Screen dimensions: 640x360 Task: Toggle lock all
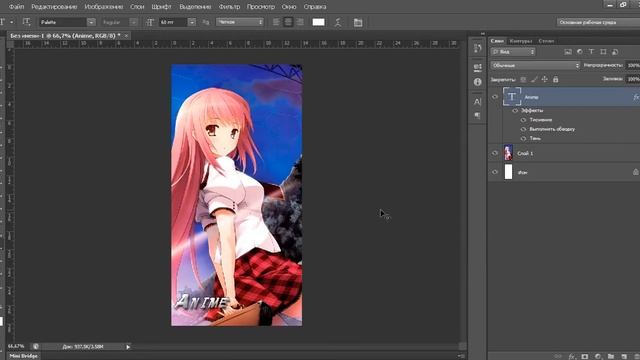(556, 80)
